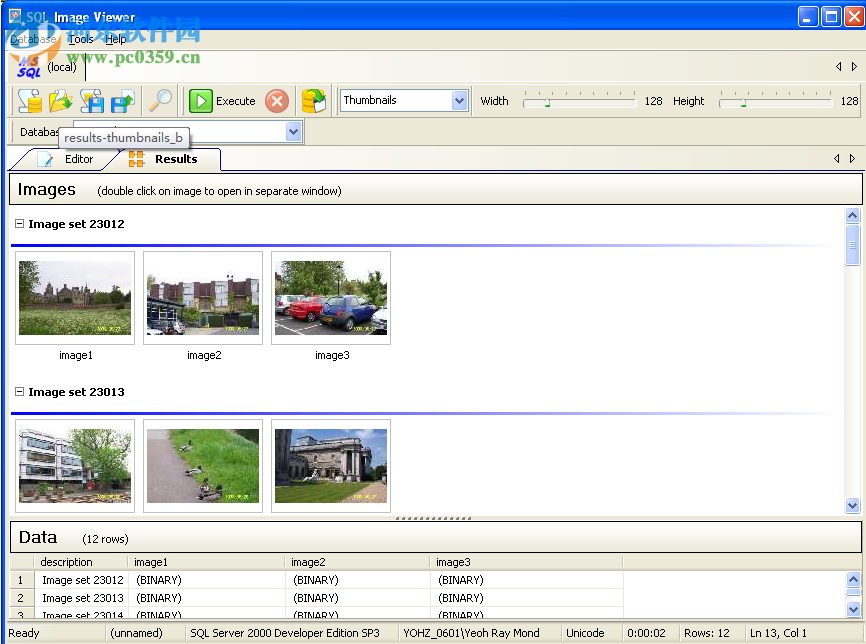Collapse Image set 23012

tap(18, 224)
